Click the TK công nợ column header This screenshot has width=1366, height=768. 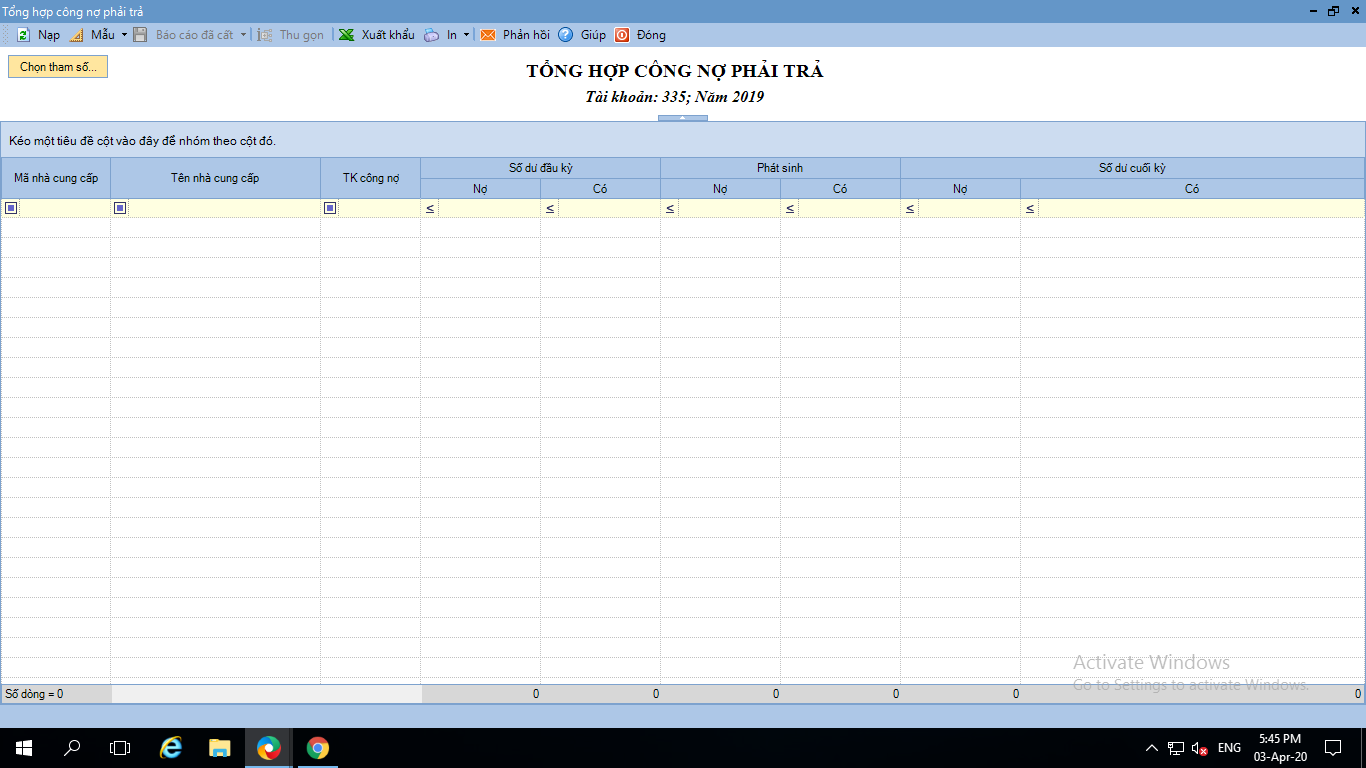point(370,178)
